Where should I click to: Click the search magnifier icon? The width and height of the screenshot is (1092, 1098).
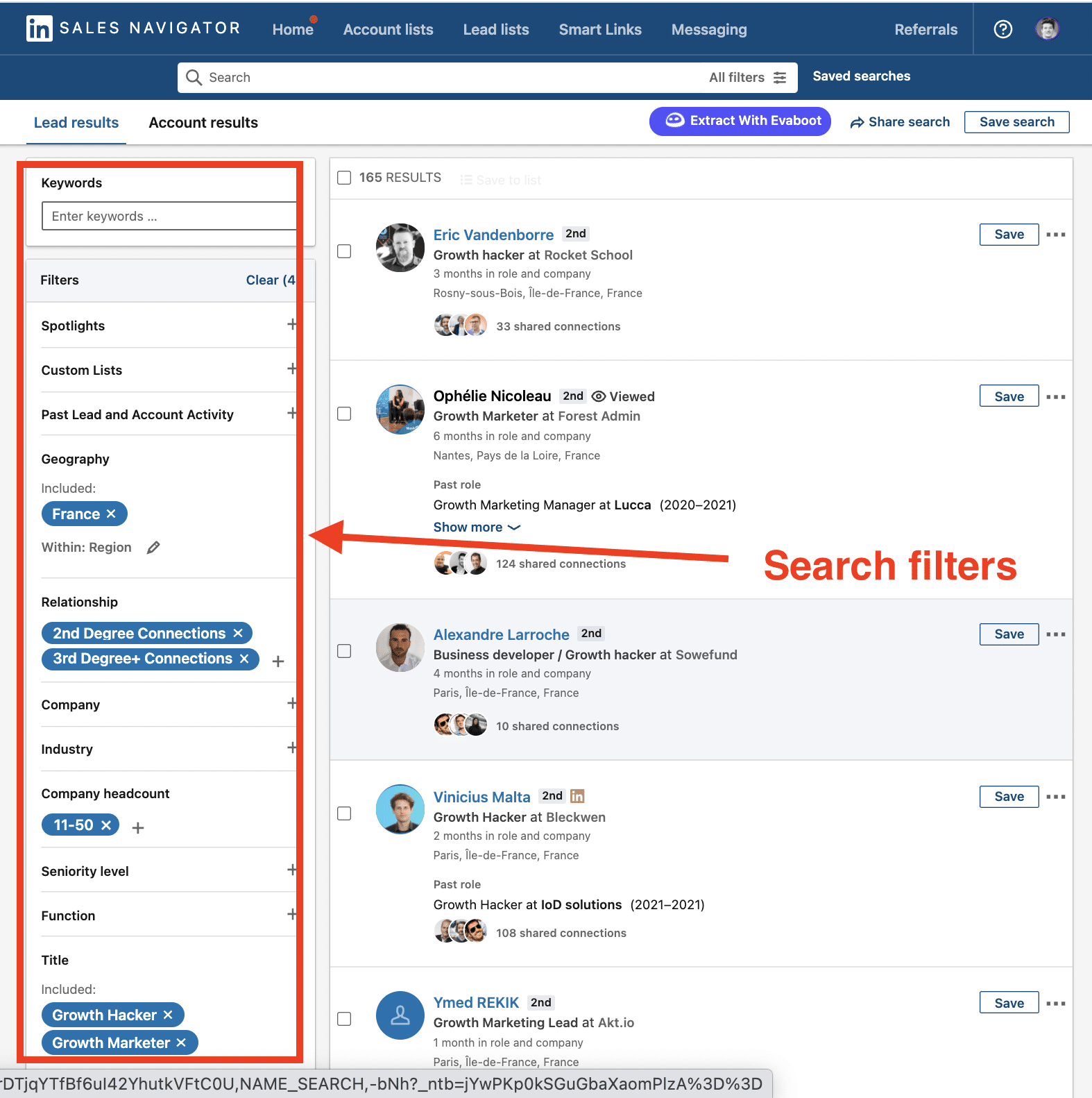click(x=194, y=77)
